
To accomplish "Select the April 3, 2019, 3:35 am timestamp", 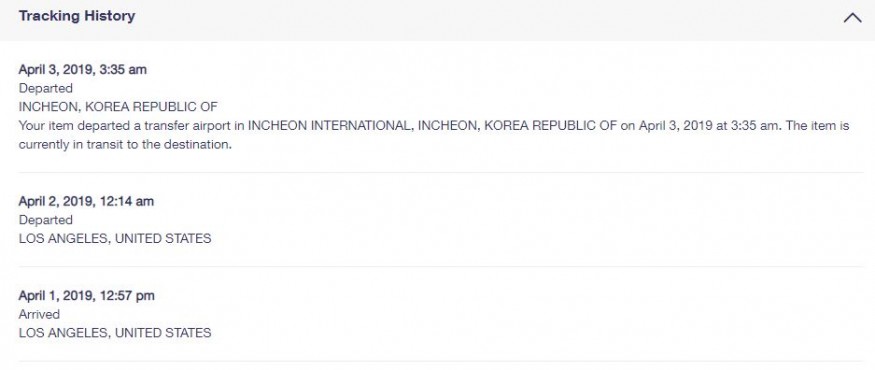I will coord(83,69).
